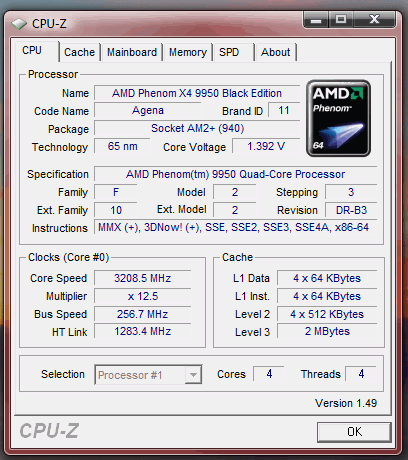Viewport: 408px width, 460px height.
Task: Open the Processor #1 selection dropdown
Action: (148, 375)
